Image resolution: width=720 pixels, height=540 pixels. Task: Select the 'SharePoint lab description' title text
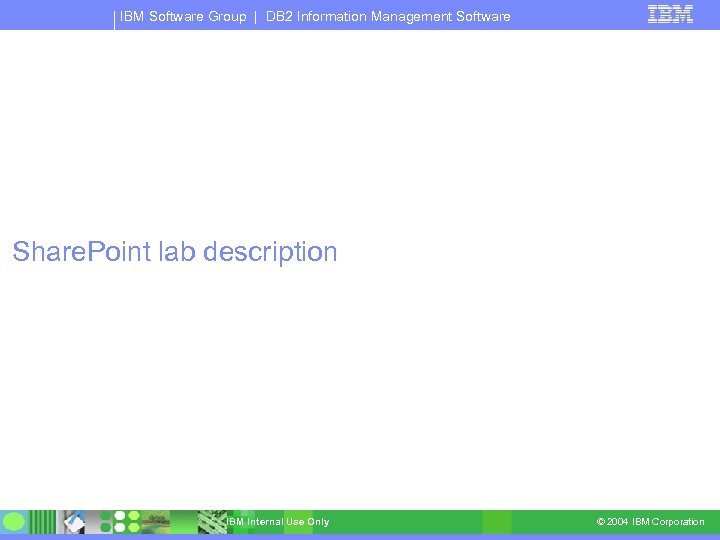click(x=175, y=252)
